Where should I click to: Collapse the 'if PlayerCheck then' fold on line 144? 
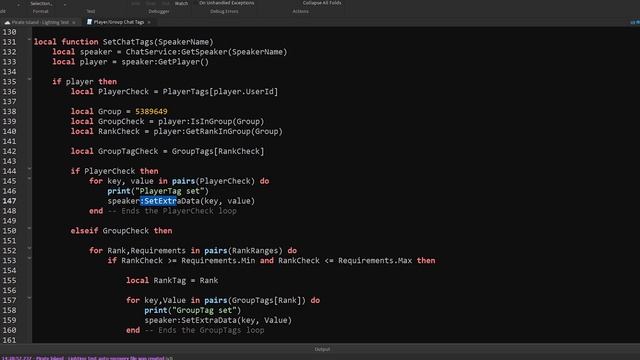(29, 168)
